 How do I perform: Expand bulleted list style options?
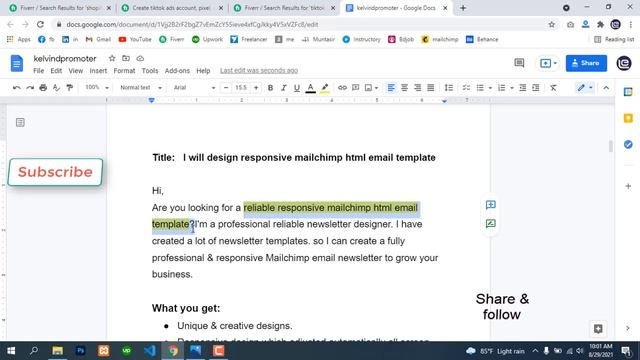tap(490, 88)
